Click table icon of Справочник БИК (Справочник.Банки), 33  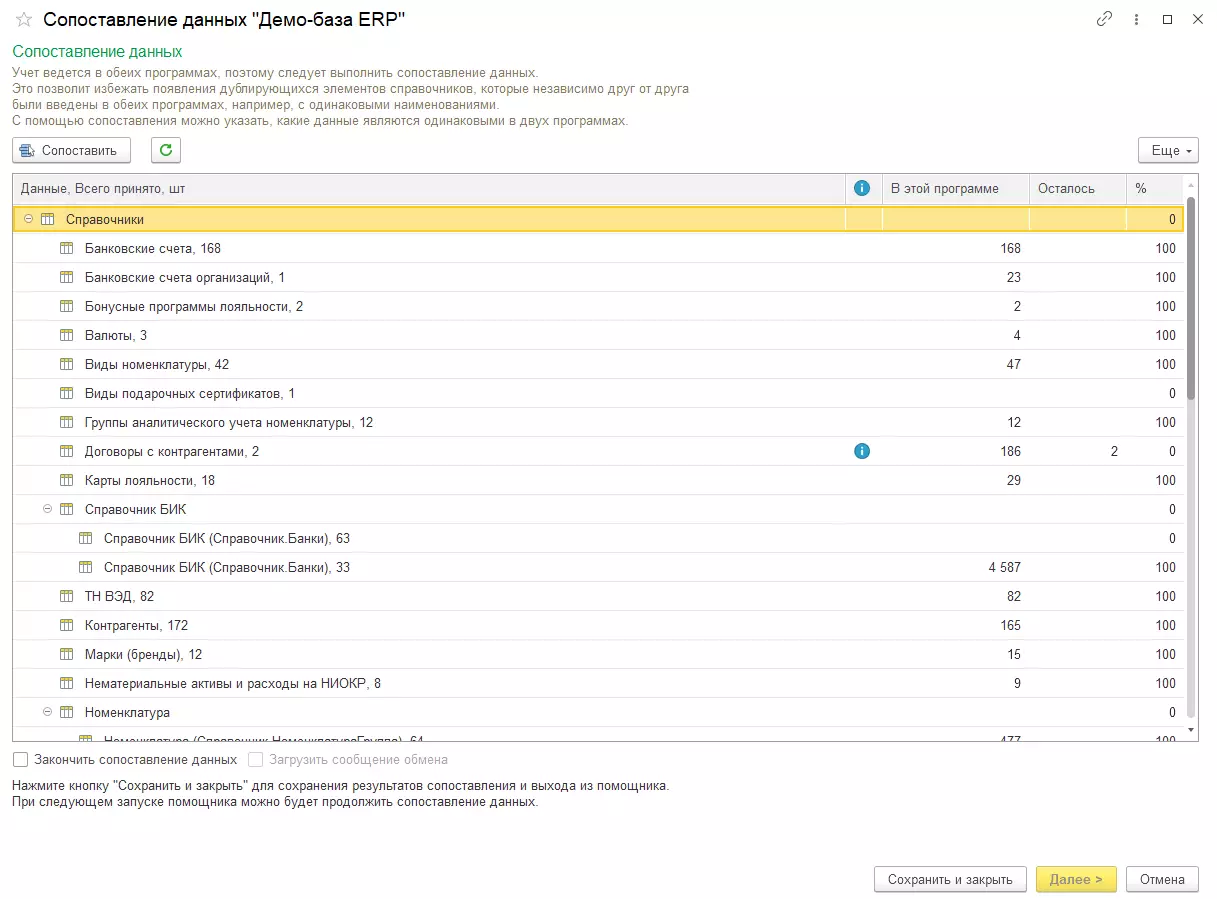point(86,567)
